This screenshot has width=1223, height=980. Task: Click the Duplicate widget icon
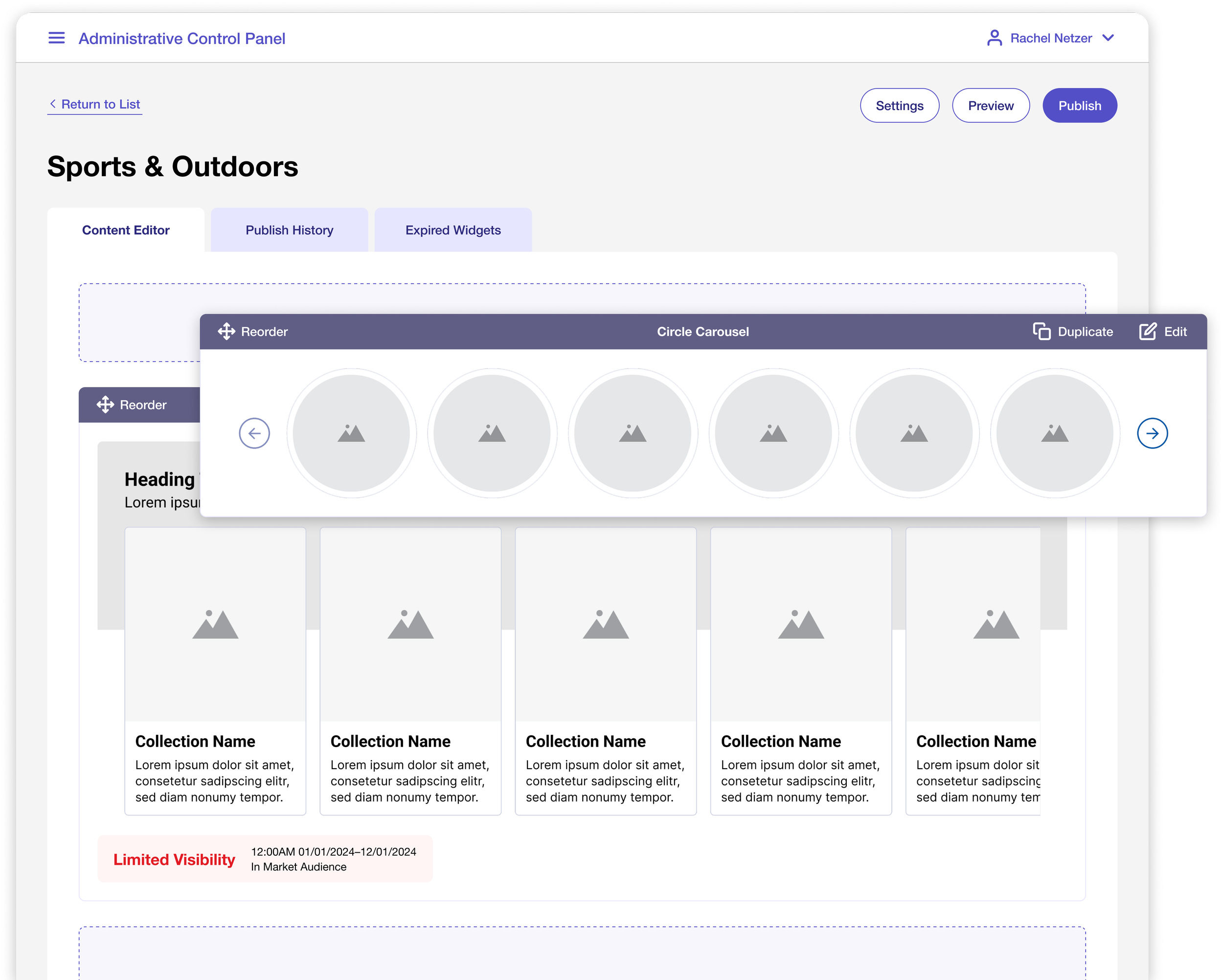pos(1042,331)
